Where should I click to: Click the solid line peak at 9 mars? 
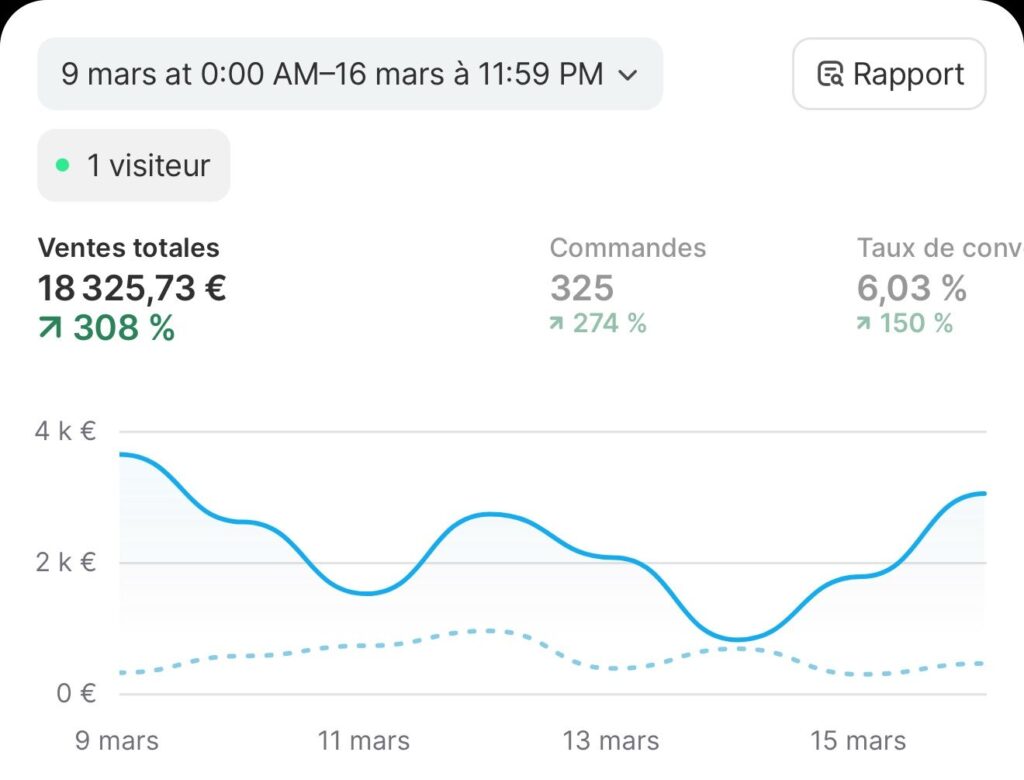tap(123, 454)
